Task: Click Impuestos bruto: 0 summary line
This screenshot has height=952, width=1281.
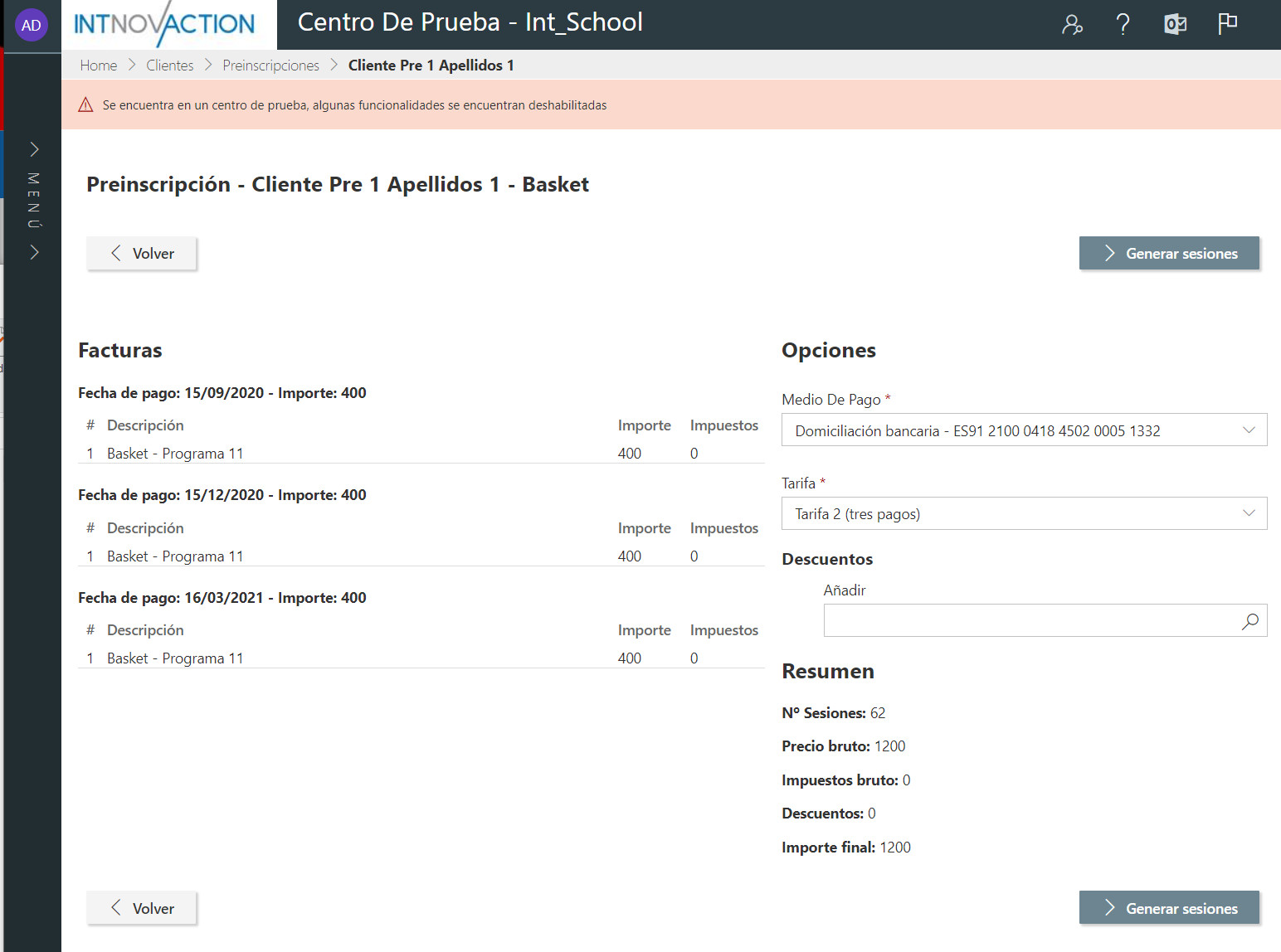Action: tap(846, 780)
